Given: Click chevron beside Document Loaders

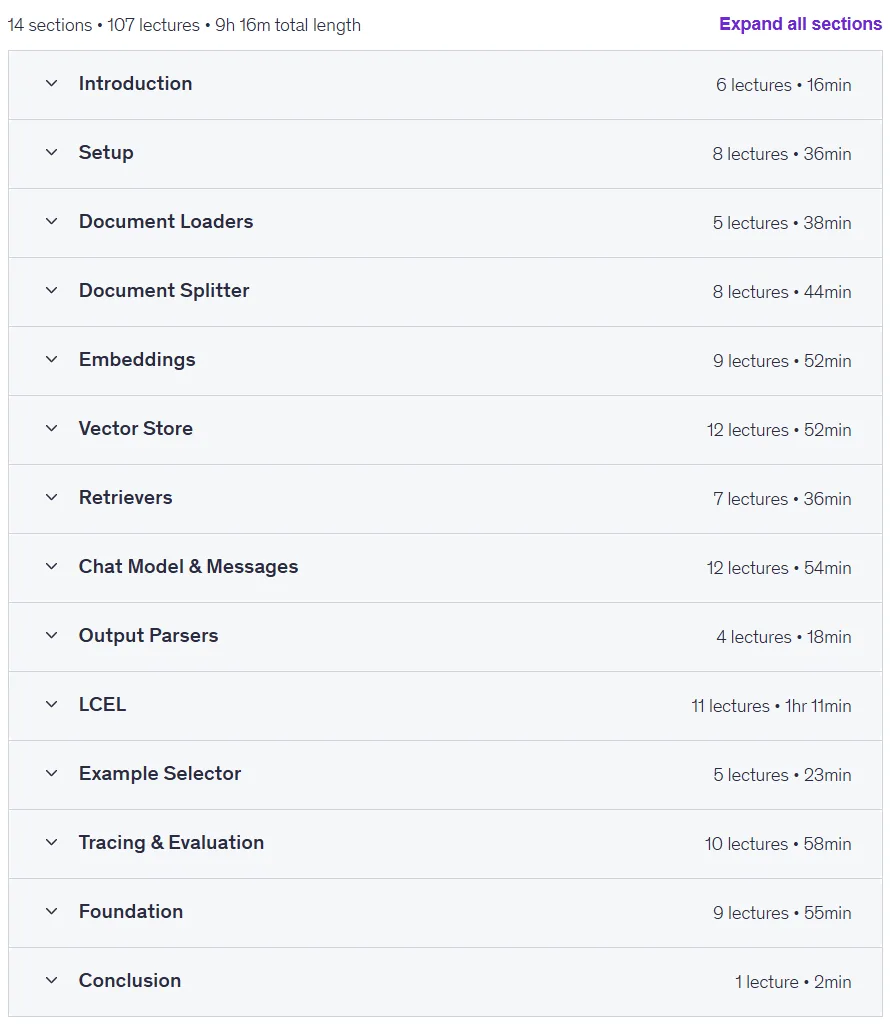Looking at the screenshot, I should coord(52,221).
